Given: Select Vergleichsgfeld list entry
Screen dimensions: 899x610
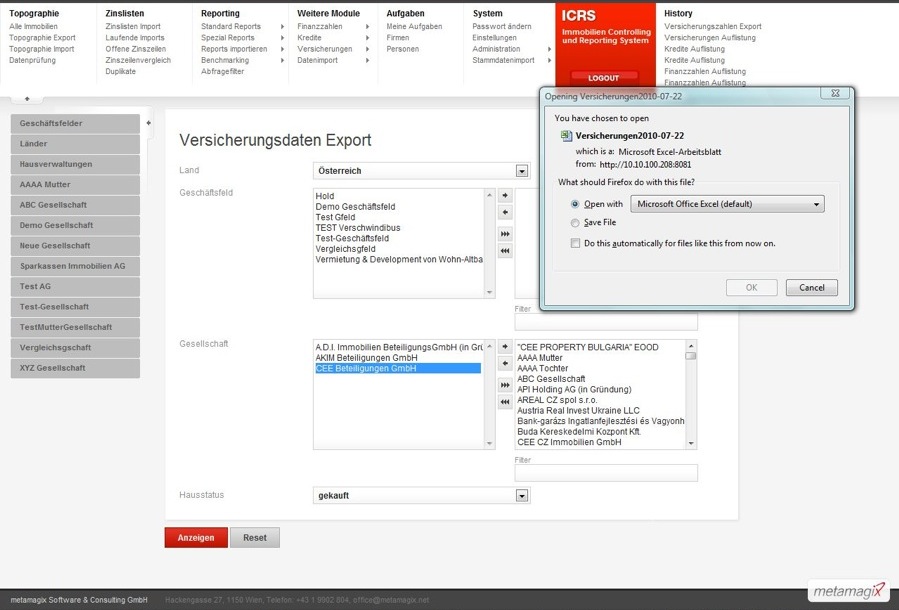Looking at the screenshot, I should [345, 249].
